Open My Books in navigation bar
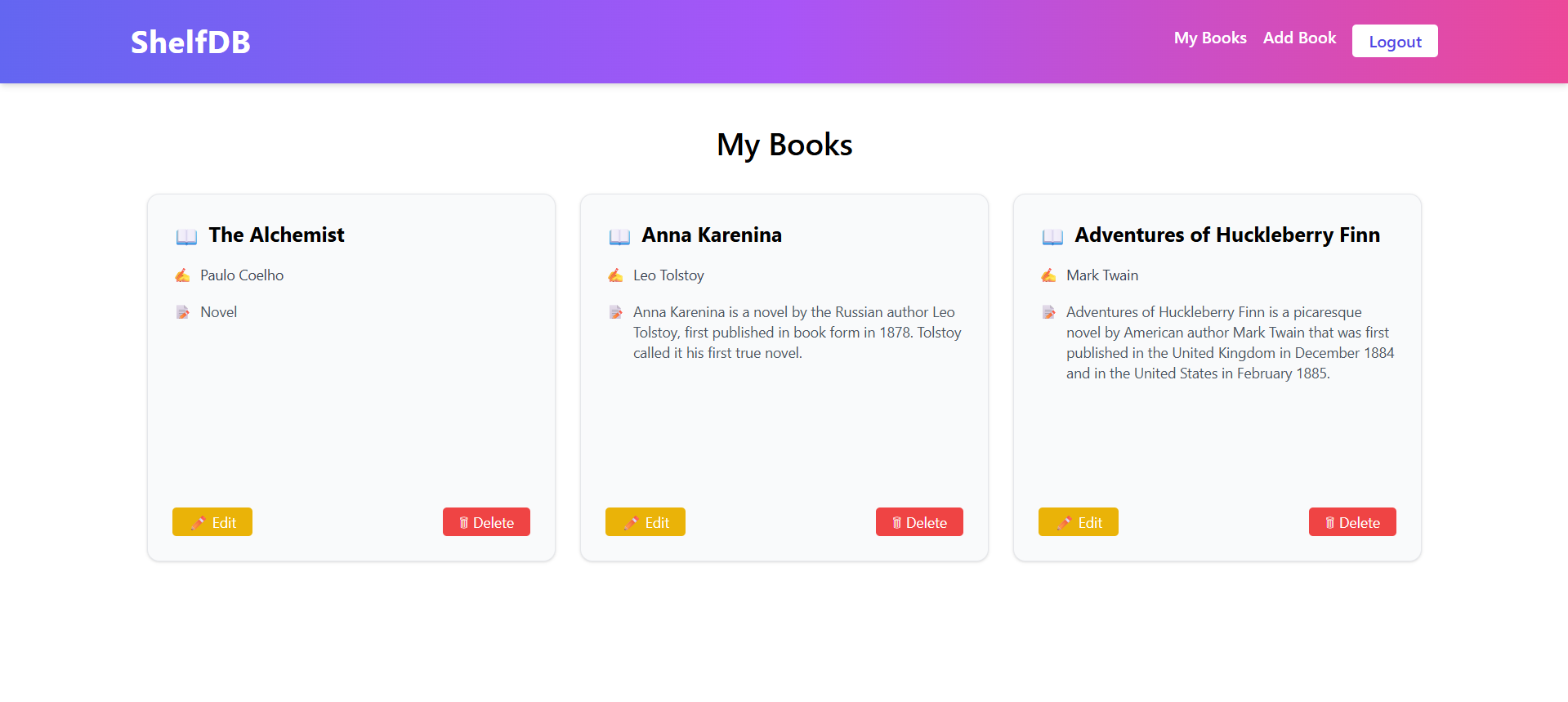Image resolution: width=1568 pixels, height=702 pixels. click(1209, 38)
